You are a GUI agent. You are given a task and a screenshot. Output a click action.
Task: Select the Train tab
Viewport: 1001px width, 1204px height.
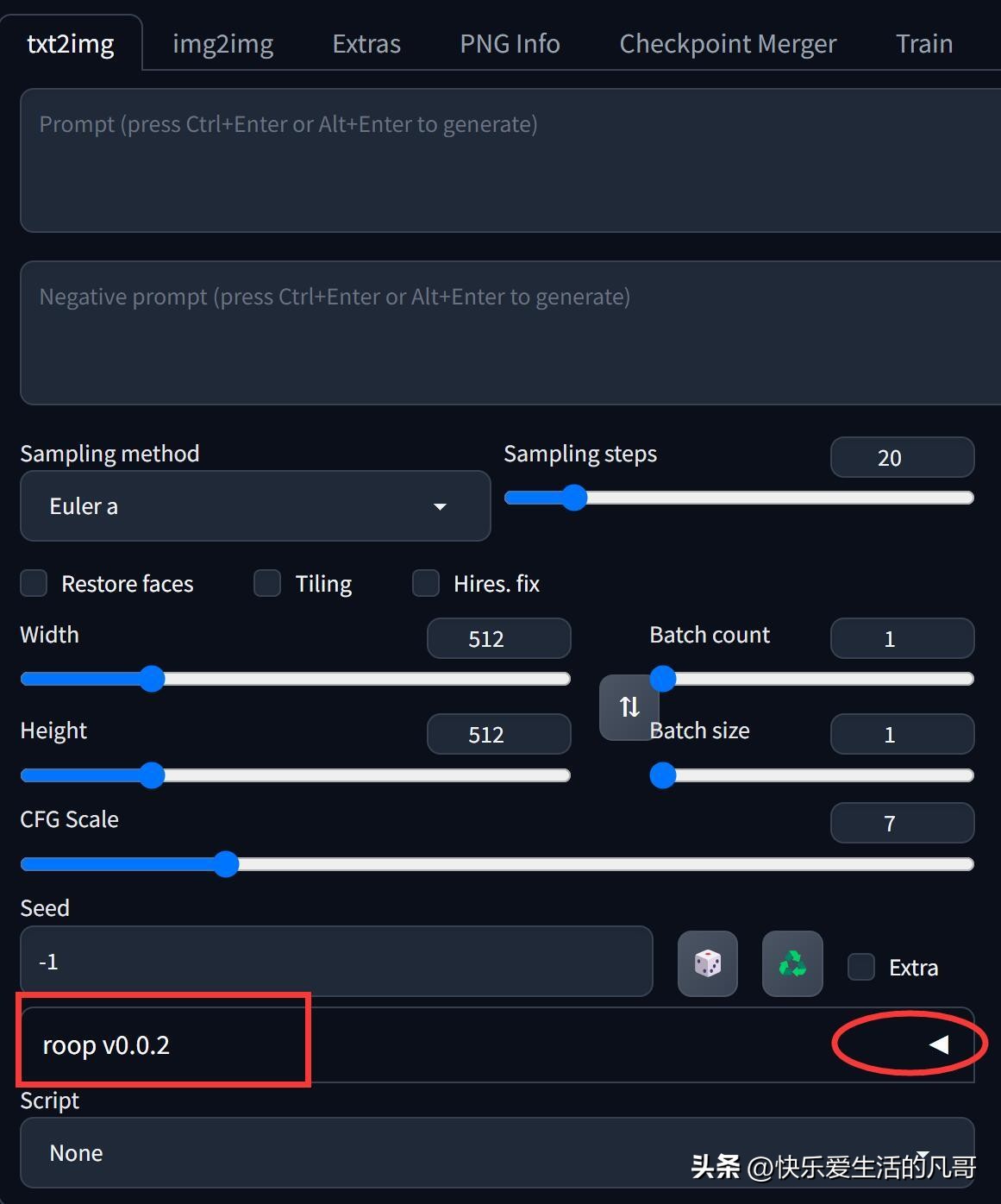(x=923, y=42)
